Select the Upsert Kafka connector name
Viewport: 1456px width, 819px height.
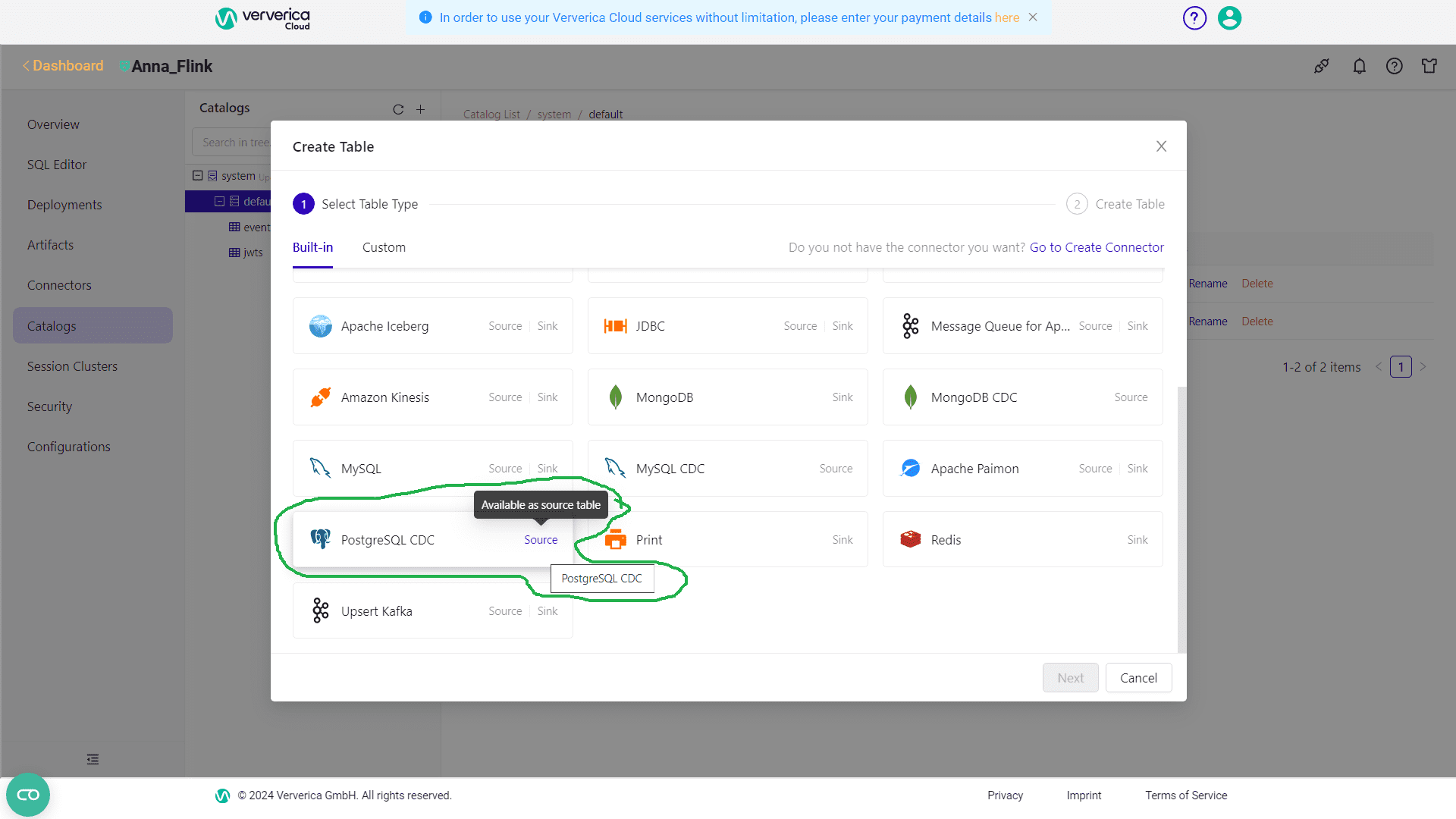[x=377, y=611]
